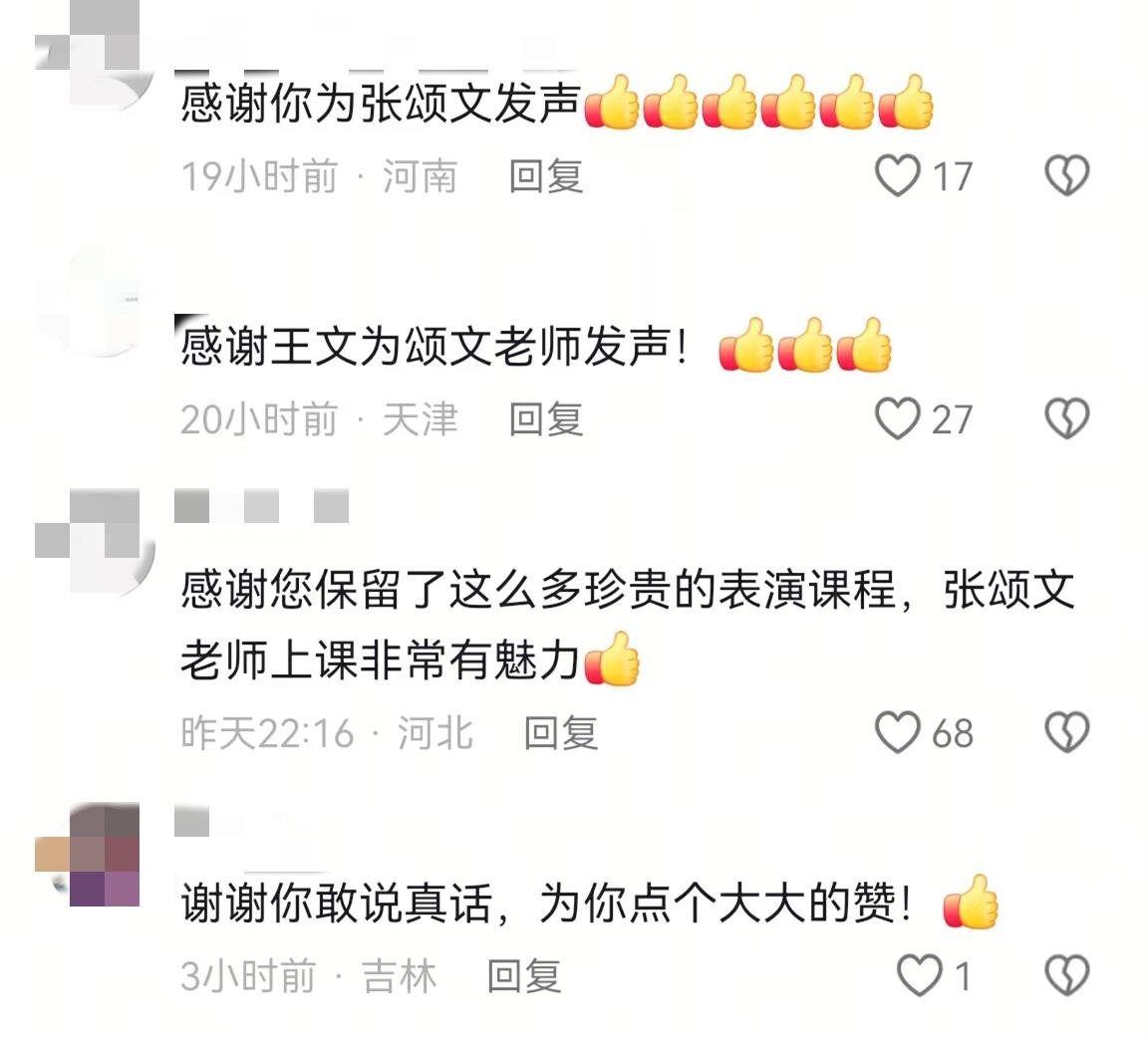Open the purple avatar of Jilin commenter
Image resolution: width=1148 pixels, height=1038 pixels.
(94, 855)
